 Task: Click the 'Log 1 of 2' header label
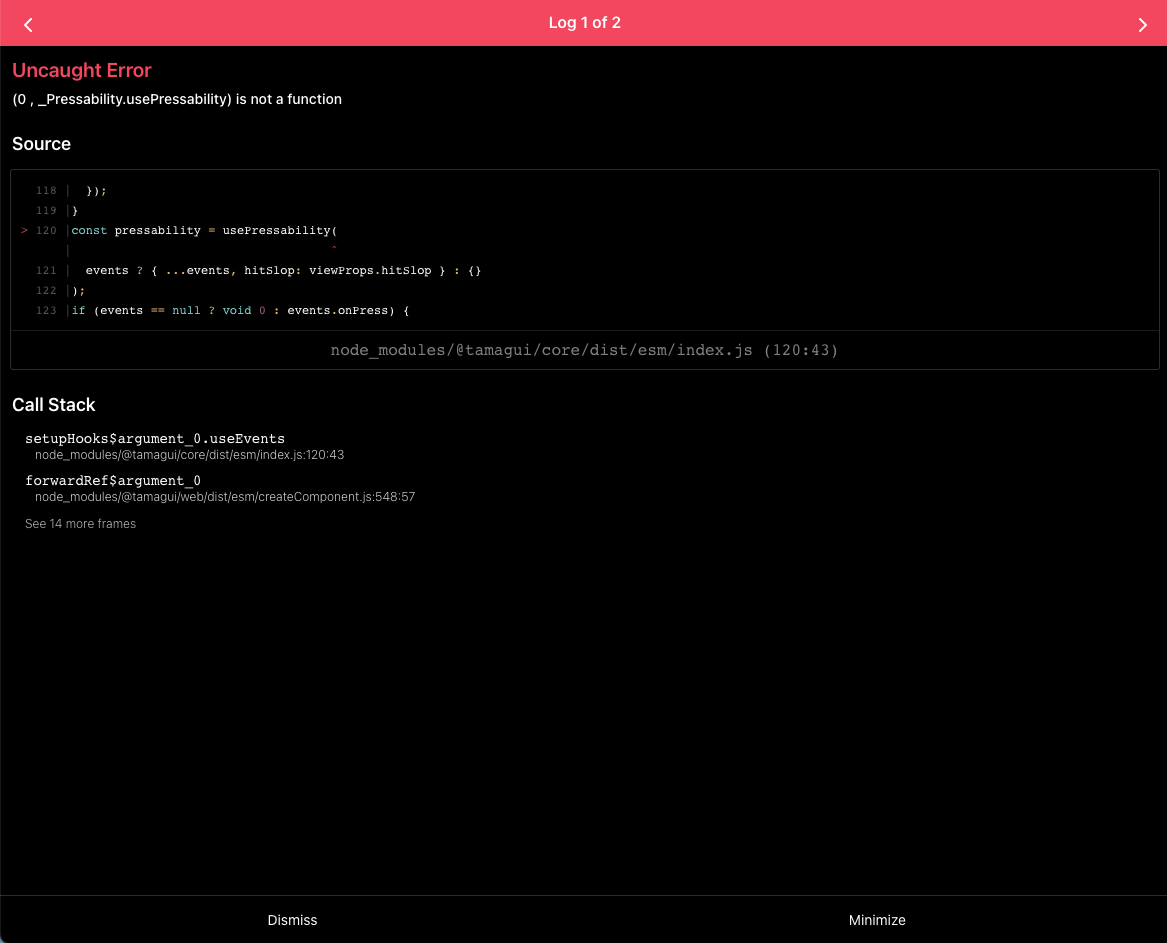tap(584, 22)
